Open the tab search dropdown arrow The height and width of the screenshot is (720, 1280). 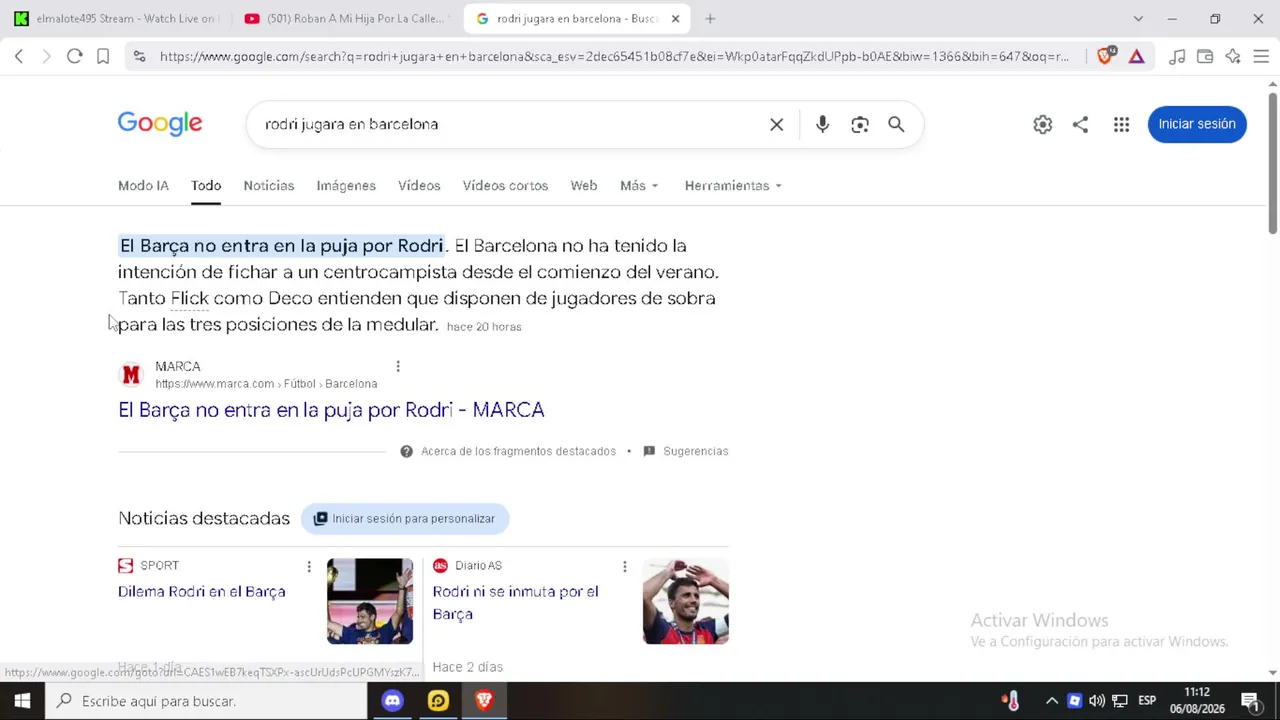click(x=1138, y=18)
